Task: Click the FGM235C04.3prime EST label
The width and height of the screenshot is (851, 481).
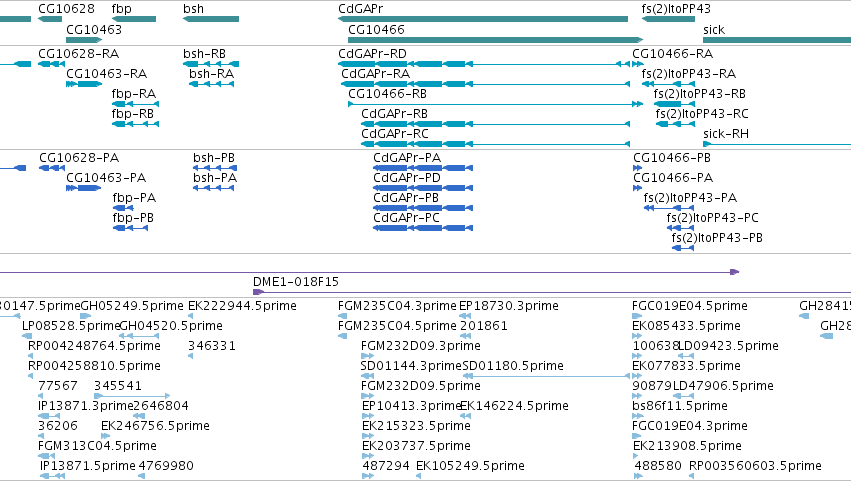Action: click(x=397, y=306)
